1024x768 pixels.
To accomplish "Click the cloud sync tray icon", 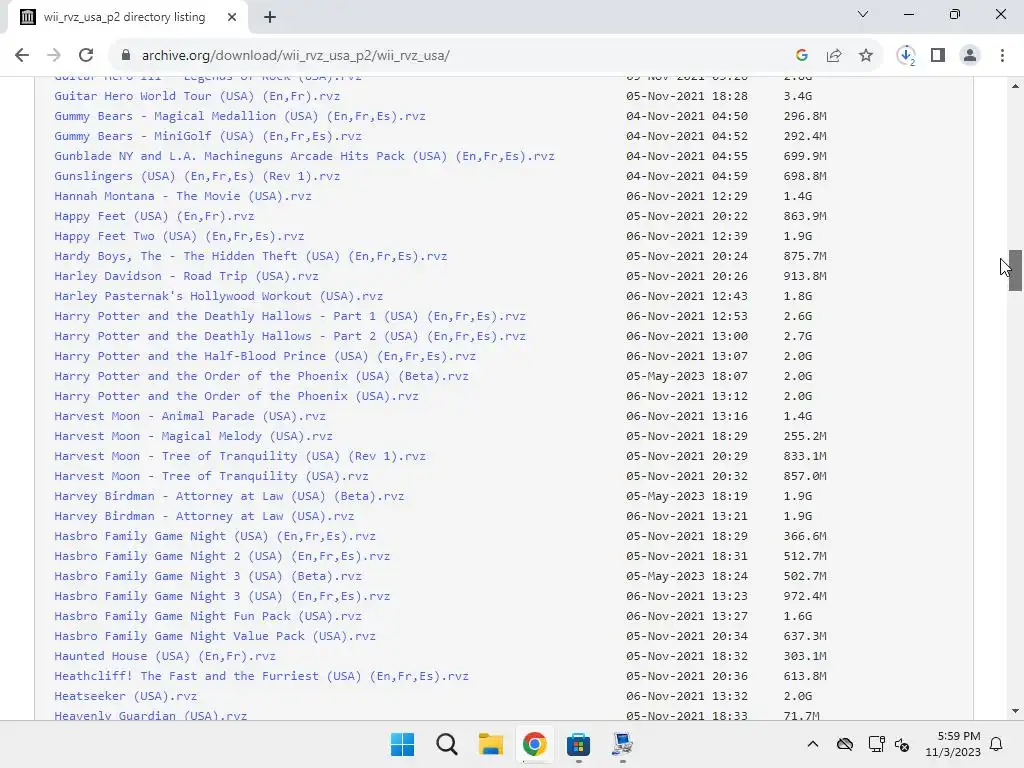I will pyautogui.click(x=845, y=744).
